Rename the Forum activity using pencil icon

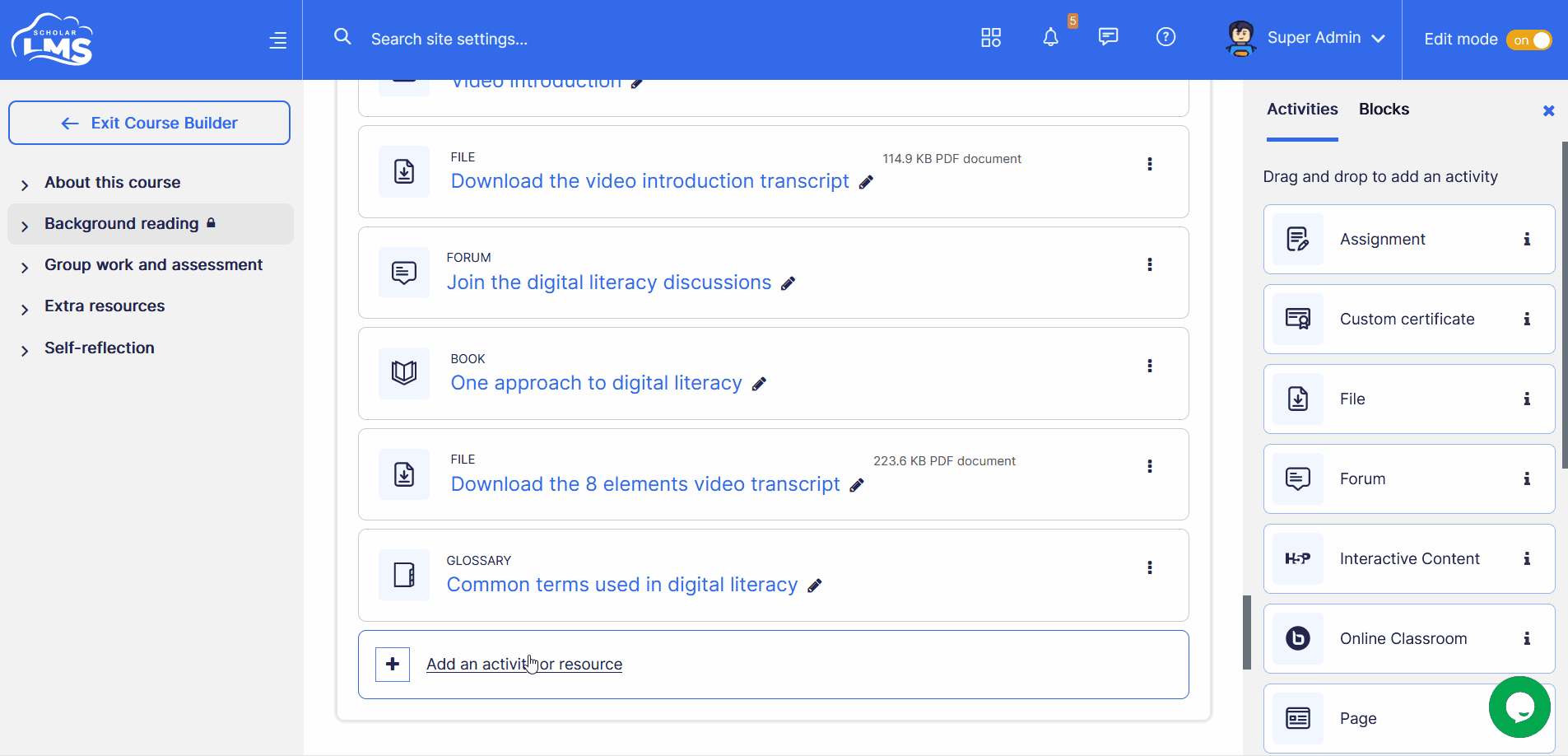tap(788, 283)
